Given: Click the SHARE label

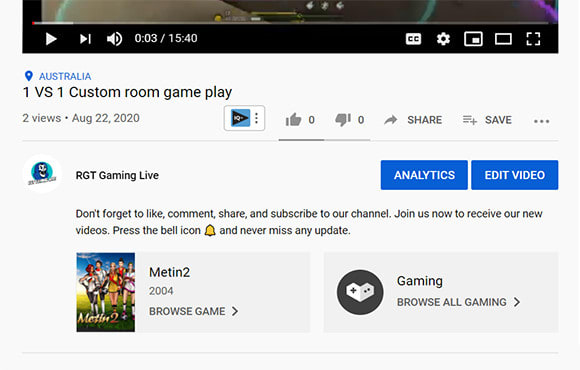Looking at the screenshot, I should click(x=425, y=120).
